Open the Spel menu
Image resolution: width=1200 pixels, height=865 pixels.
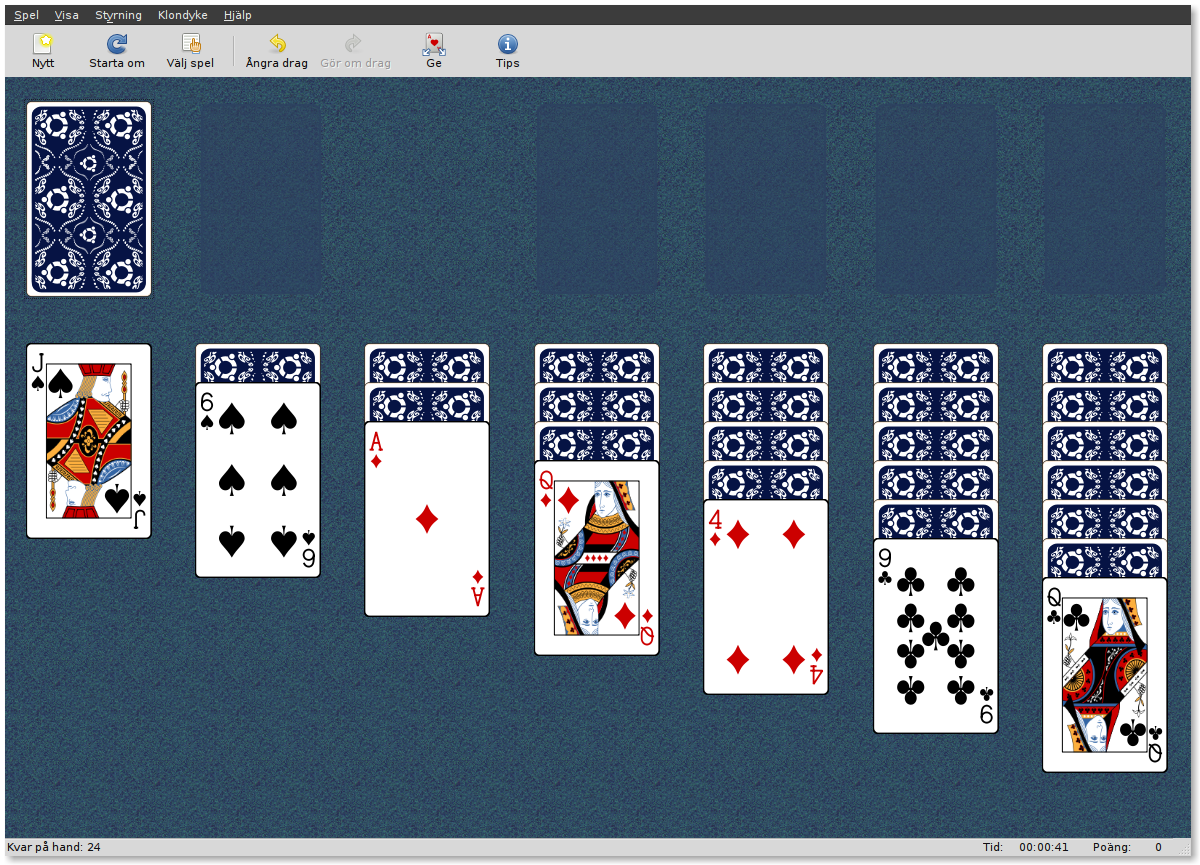pyautogui.click(x=26, y=15)
